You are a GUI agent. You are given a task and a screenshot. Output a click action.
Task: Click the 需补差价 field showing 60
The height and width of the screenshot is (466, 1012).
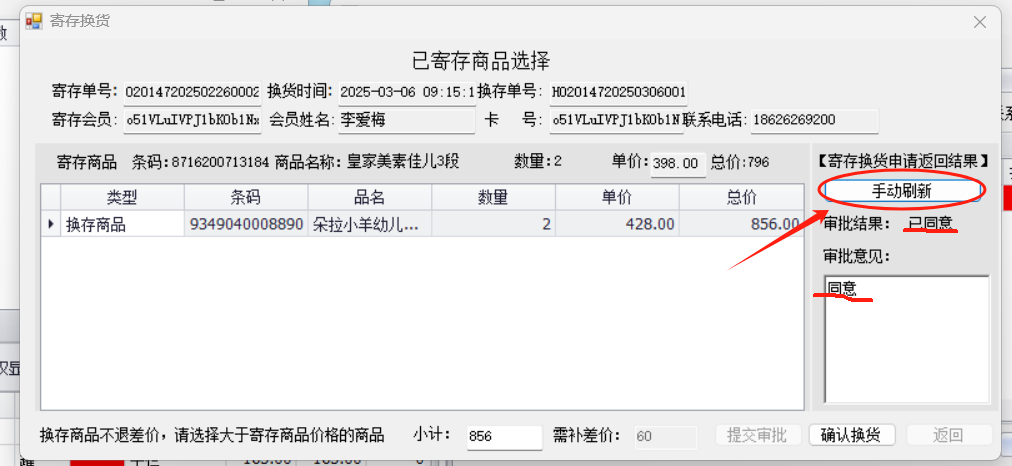(666, 436)
